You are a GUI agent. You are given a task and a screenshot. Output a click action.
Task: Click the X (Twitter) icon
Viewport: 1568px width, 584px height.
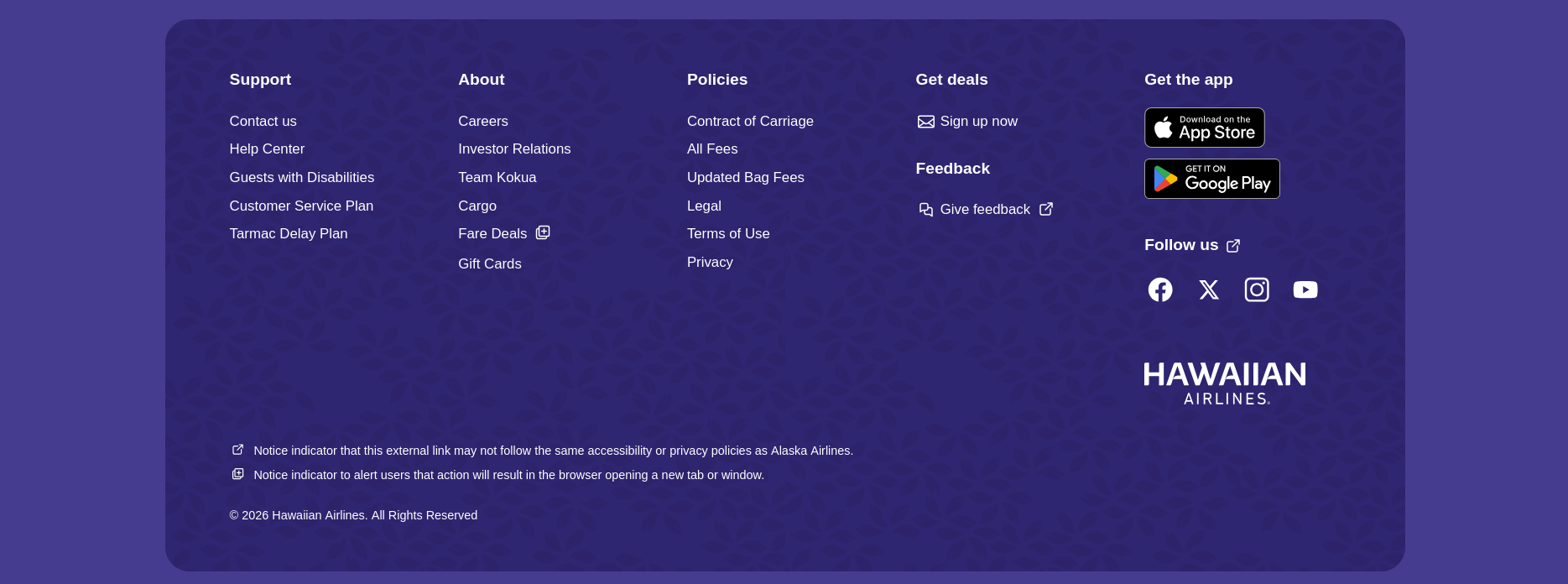[1208, 289]
